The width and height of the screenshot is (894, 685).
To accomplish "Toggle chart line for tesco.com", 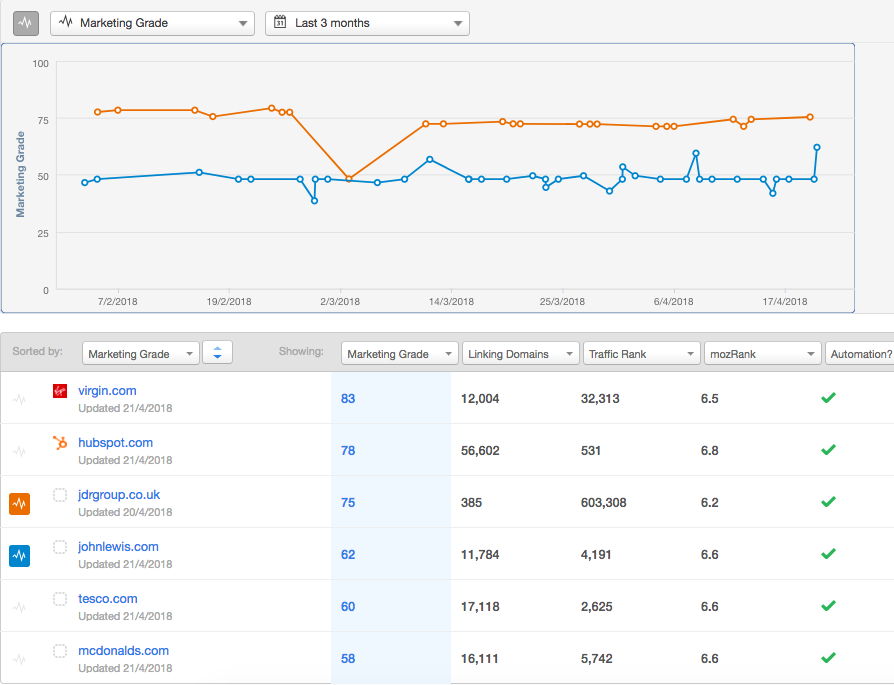I will (19, 607).
